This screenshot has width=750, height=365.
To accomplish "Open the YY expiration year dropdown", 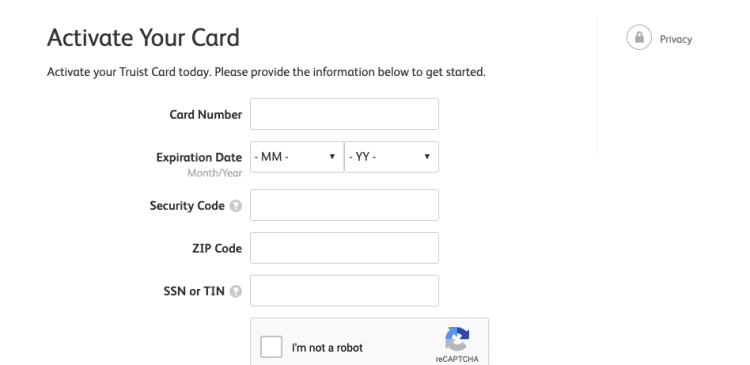I will (391, 157).
